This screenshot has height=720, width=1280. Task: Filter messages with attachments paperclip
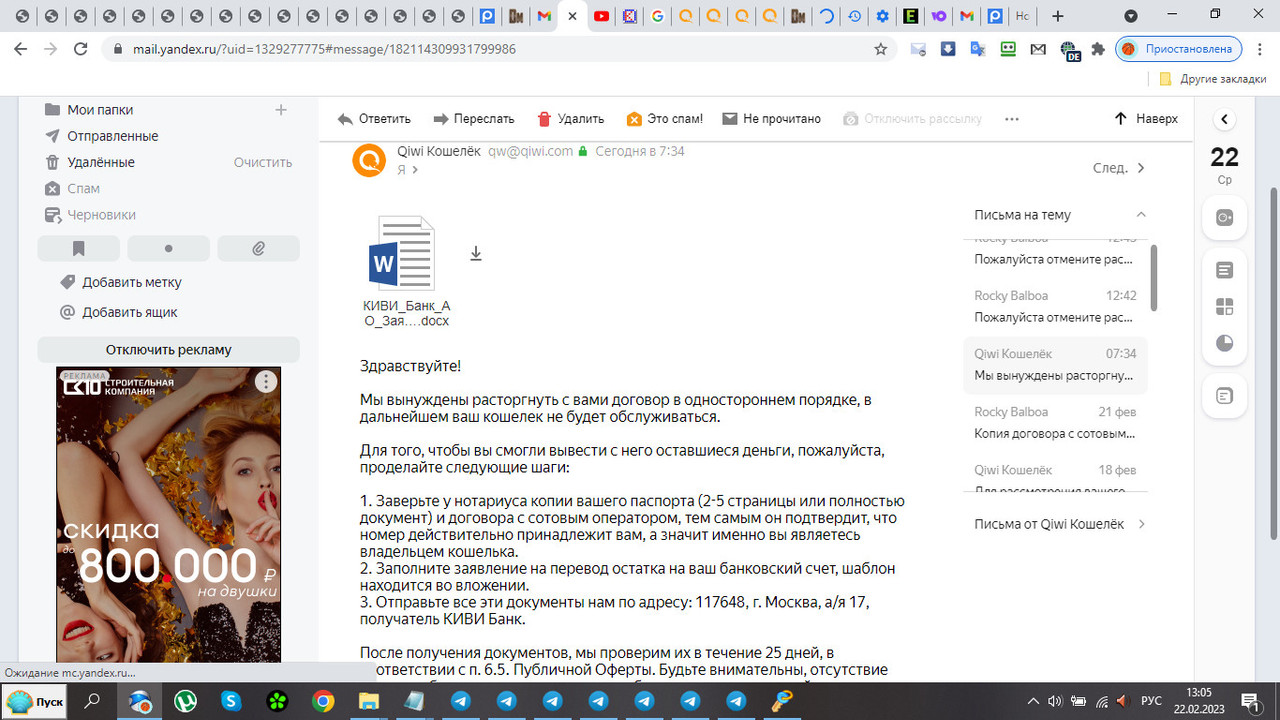click(258, 248)
